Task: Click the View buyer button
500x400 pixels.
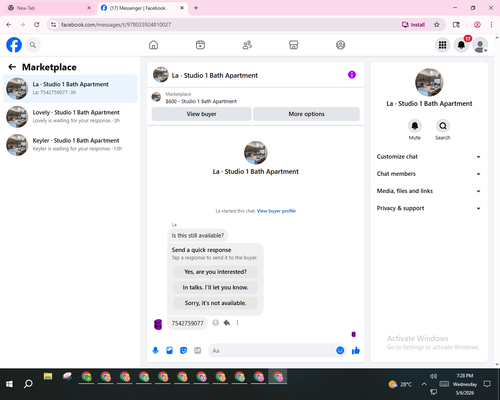Action: pyautogui.click(x=201, y=114)
